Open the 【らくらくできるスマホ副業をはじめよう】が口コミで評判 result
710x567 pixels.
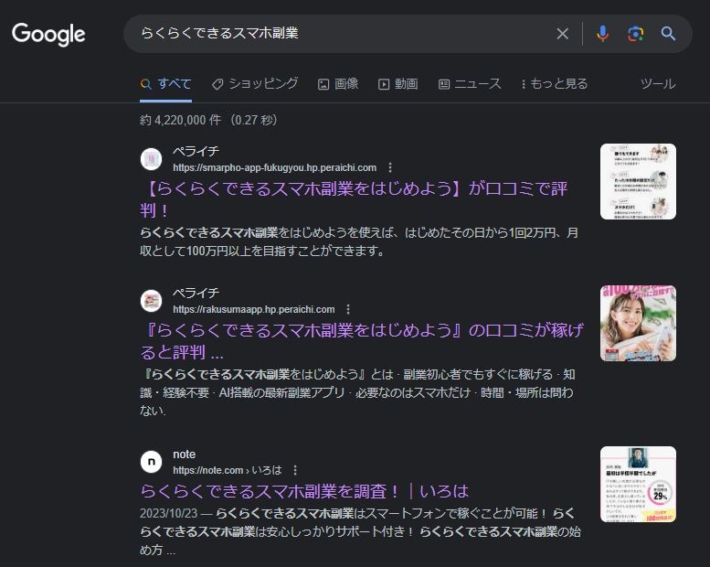point(354,199)
